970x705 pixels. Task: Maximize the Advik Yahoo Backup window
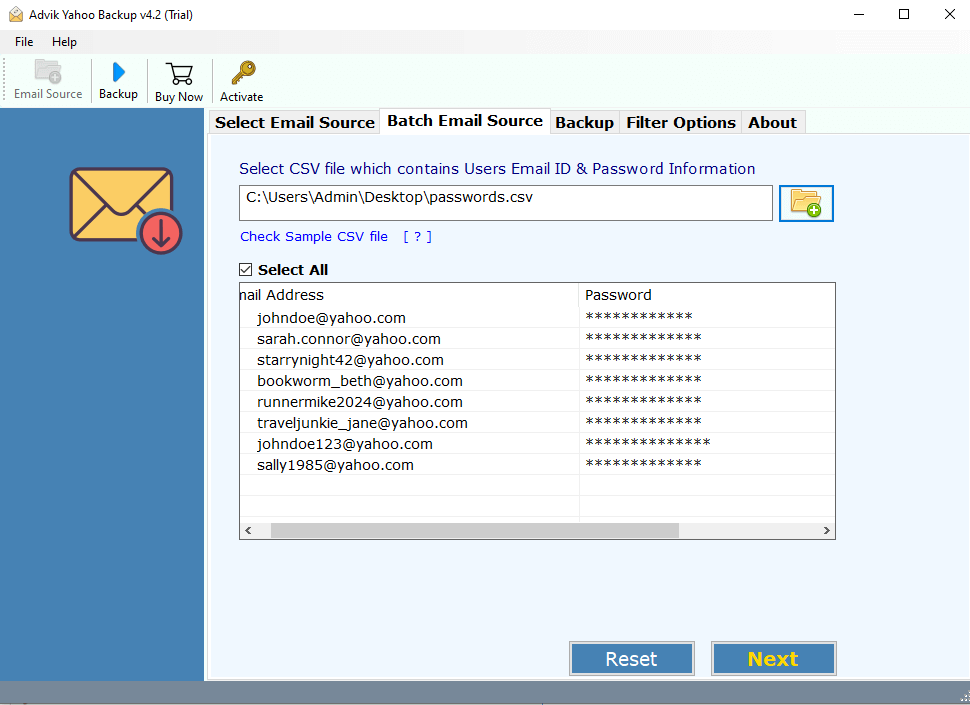pyautogui.click(x=904, y=14)
